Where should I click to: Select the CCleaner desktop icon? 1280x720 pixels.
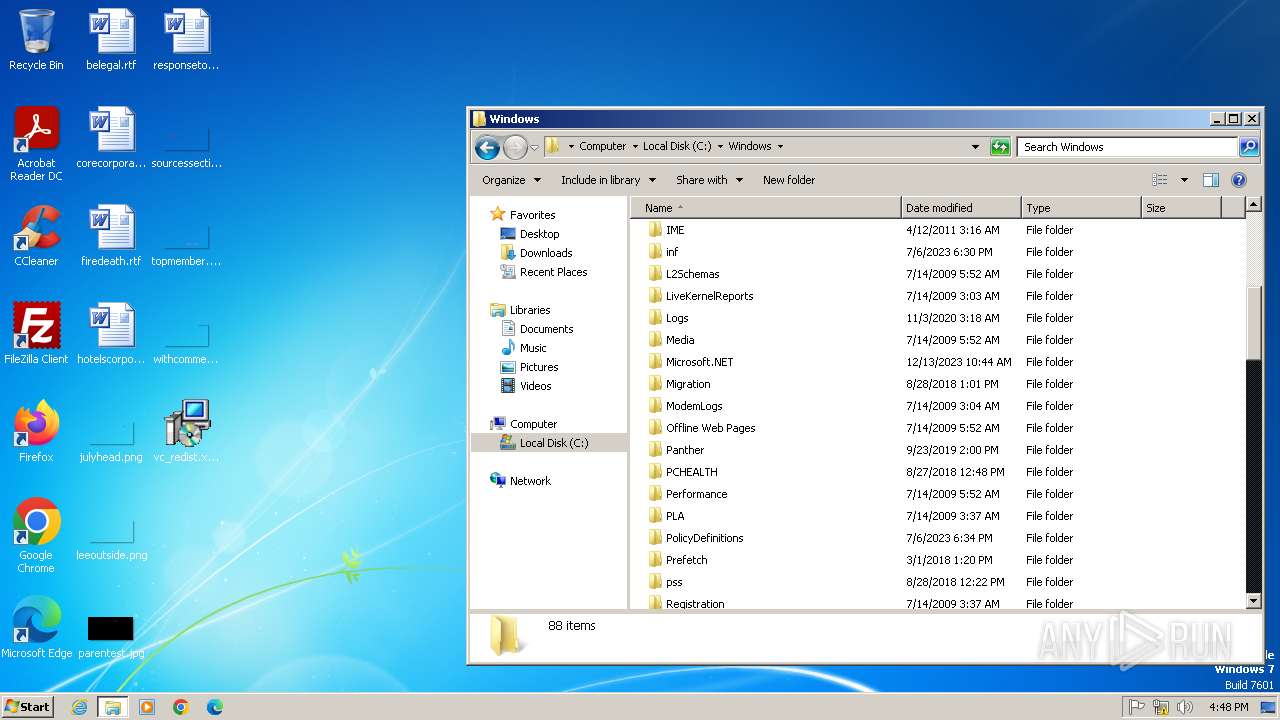[36, 236]
